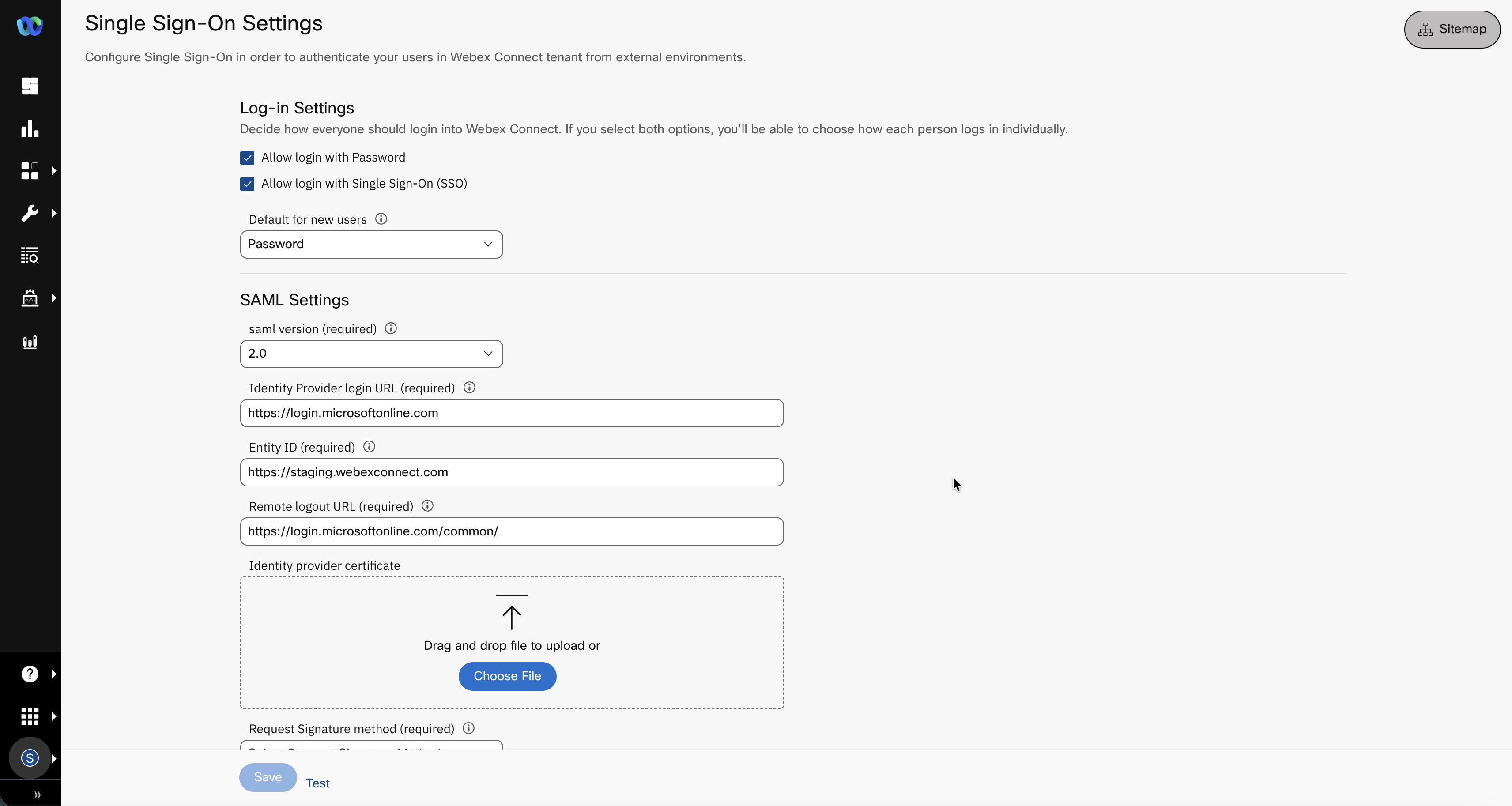Click info icon beside Request Signature method
Screen dimensions: 1512x806
[x=468, y=728]
